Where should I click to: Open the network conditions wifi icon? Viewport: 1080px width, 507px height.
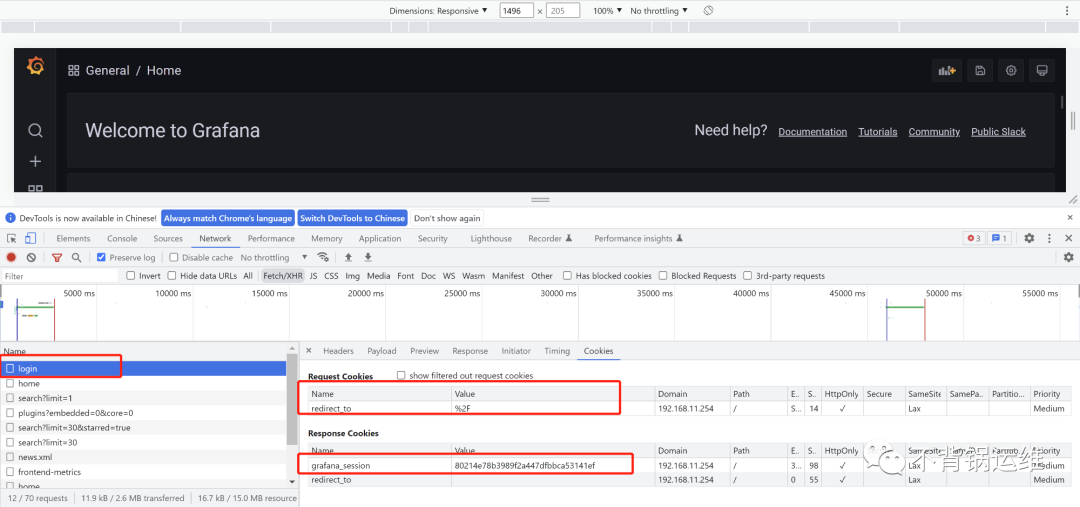tap(322, 257)
